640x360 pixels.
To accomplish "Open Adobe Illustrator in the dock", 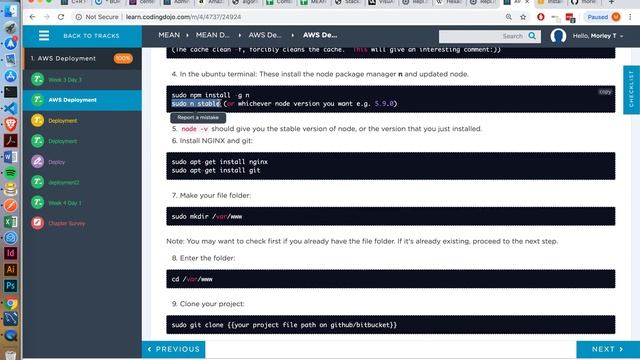I will click(x=11, y=269).
